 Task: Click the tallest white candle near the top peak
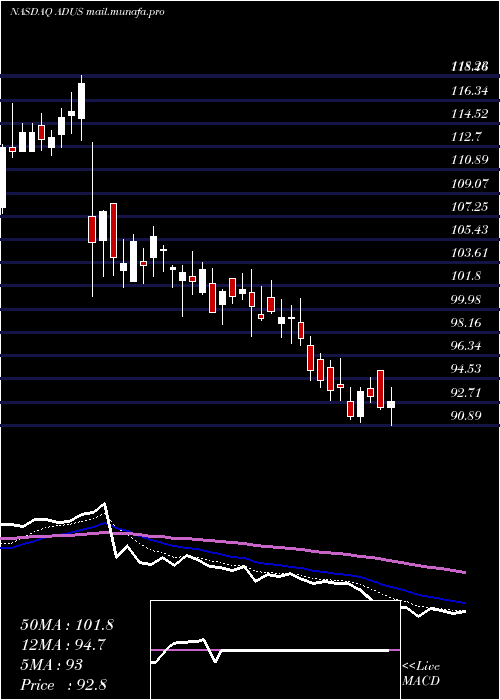click(x=81, y=101)
